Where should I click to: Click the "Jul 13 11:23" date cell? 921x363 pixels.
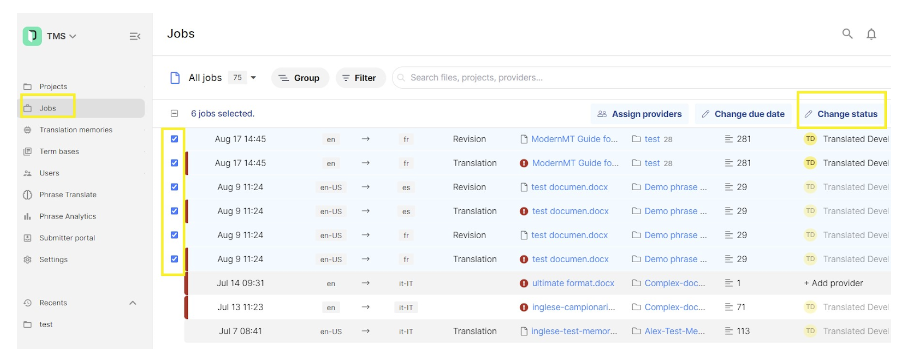click(x=240, y=307)
